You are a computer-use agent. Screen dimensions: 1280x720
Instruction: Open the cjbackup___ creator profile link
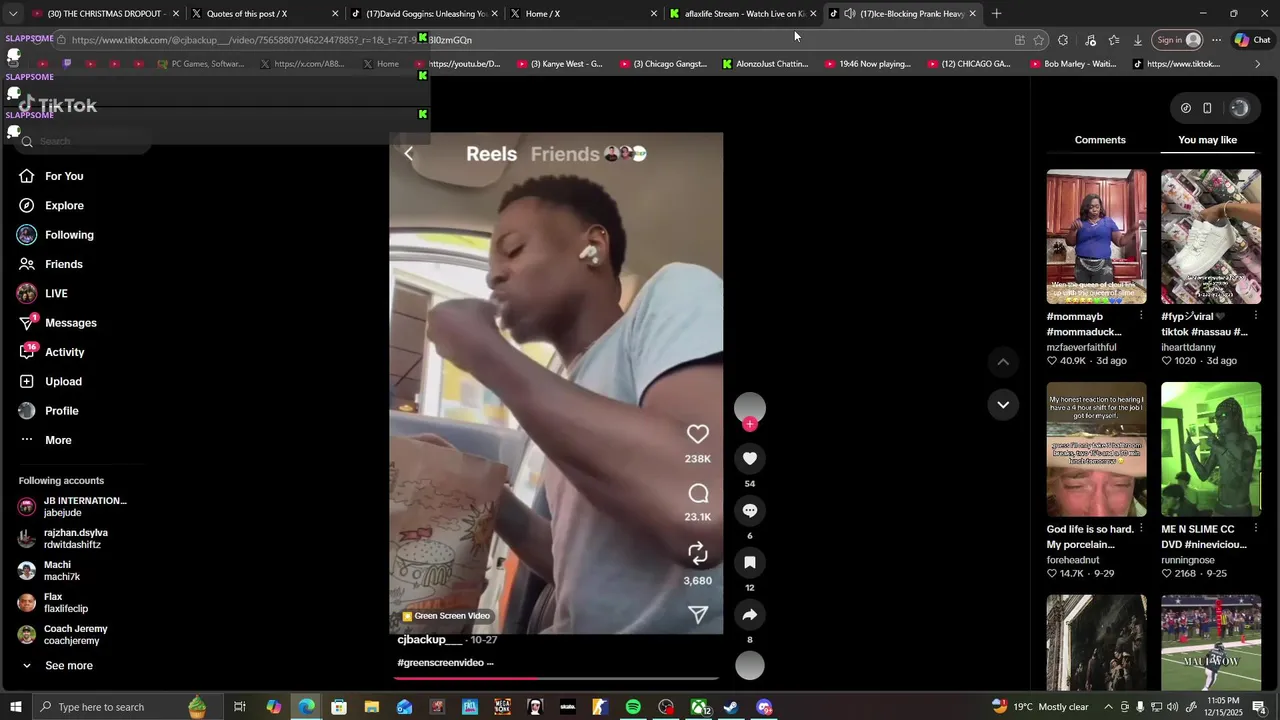(x=430, y=640)
